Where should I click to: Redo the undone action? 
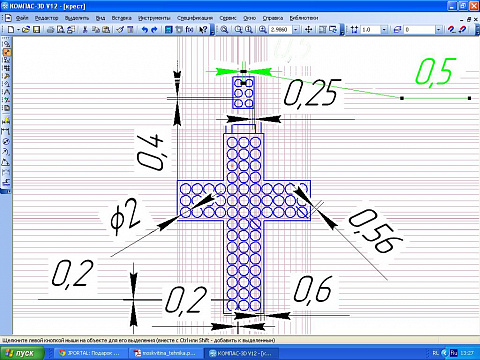click(154, 30)
